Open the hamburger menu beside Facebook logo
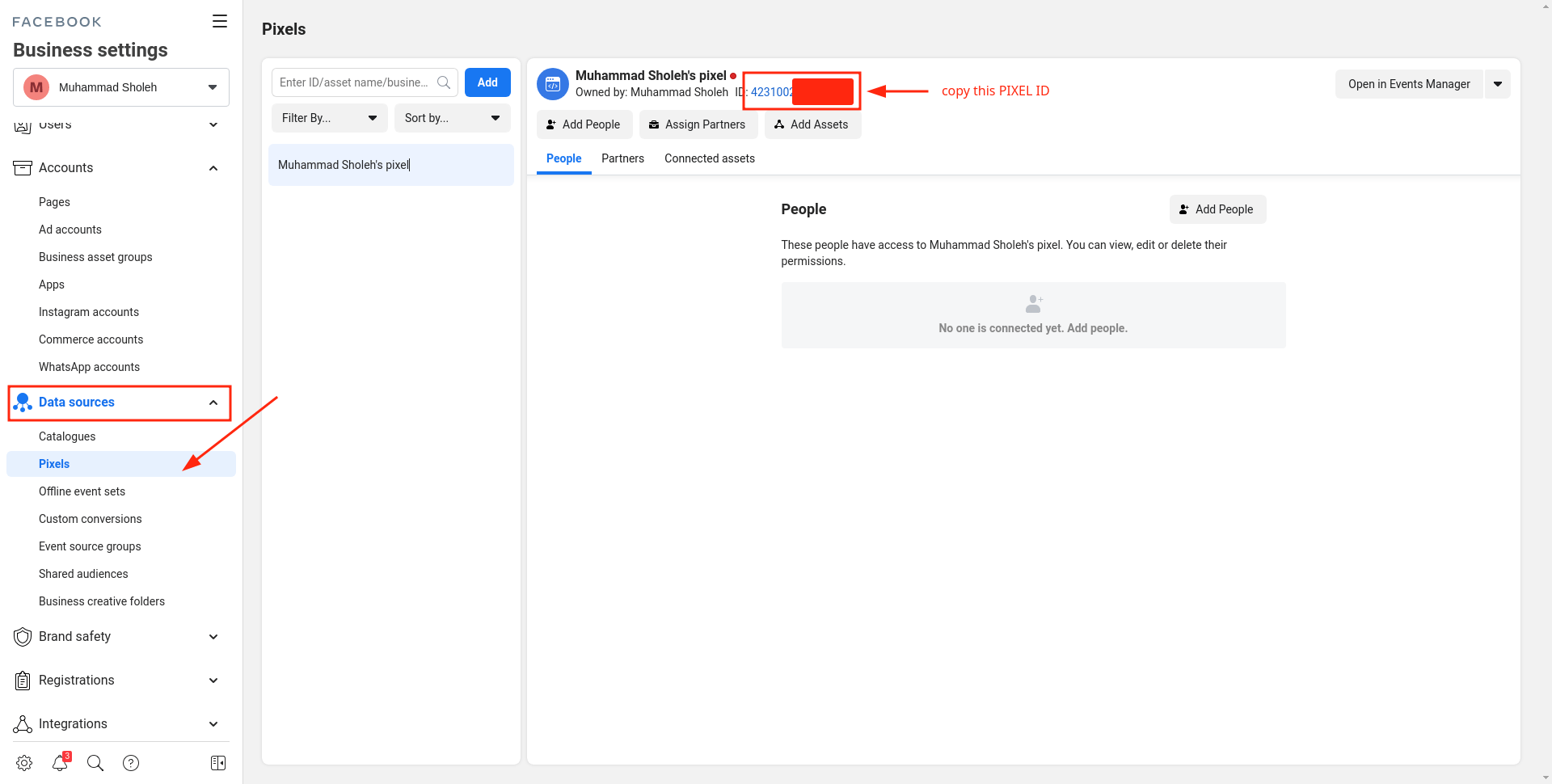This screenshot has height=784, width=1552. point(220,21)
